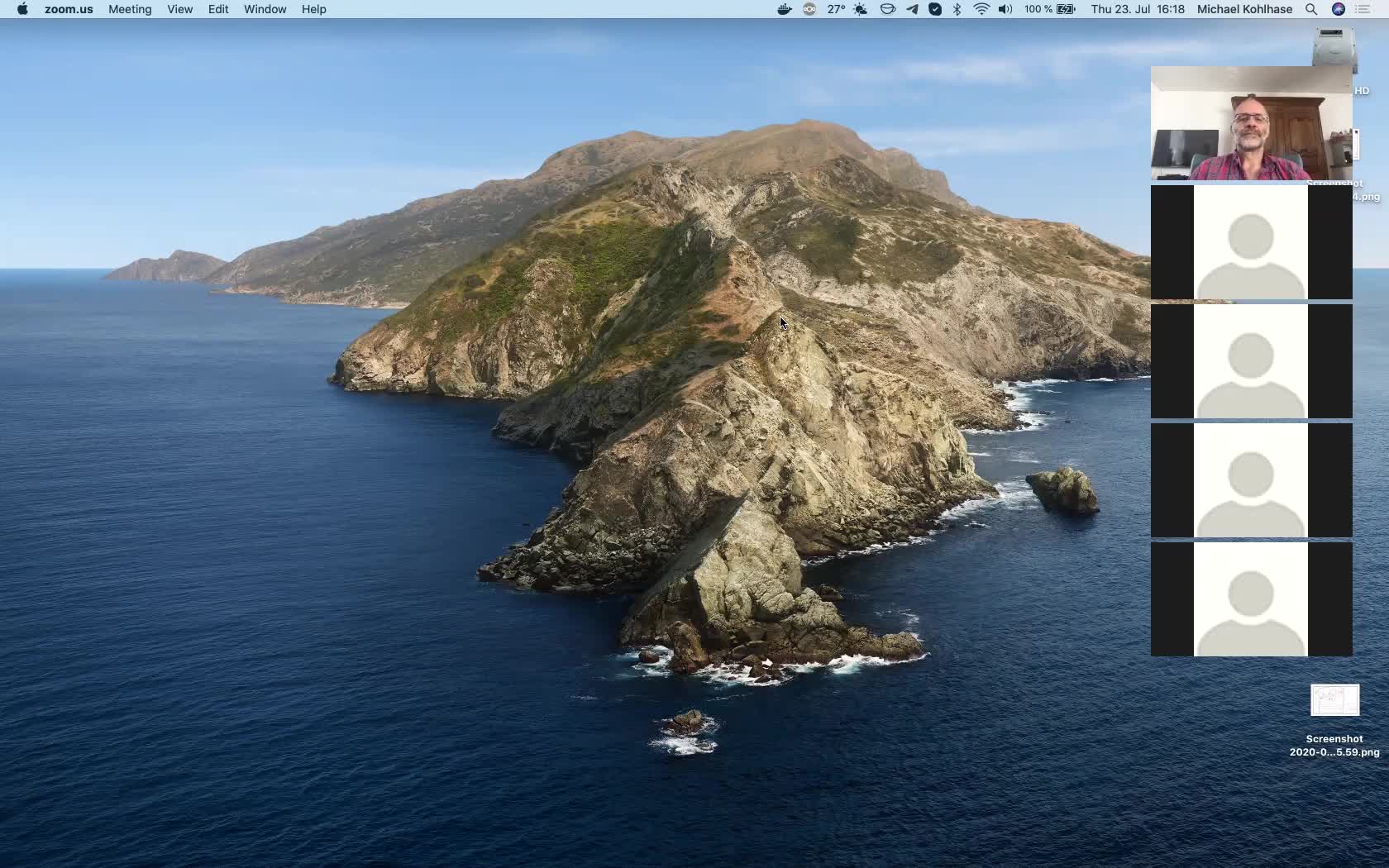
Task: Open the Meeting menu
Action: [129, 9]
